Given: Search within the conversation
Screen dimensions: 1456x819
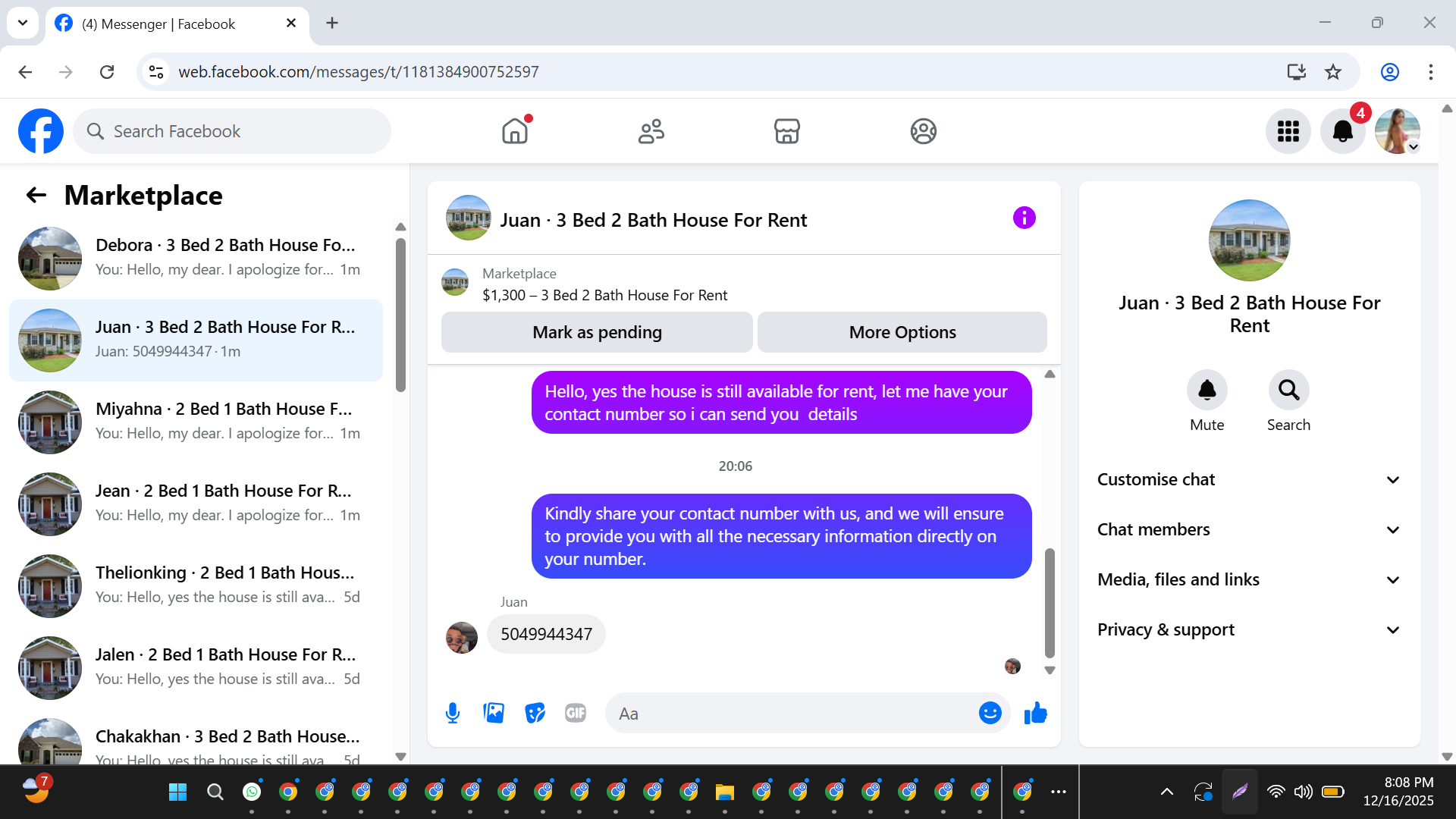Looking at the screenshot, I should point(1289,390).
